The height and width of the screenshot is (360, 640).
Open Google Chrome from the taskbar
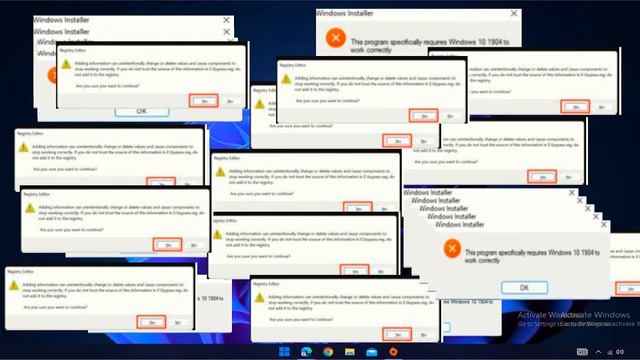pyautogui.click(x=328, y=351)
